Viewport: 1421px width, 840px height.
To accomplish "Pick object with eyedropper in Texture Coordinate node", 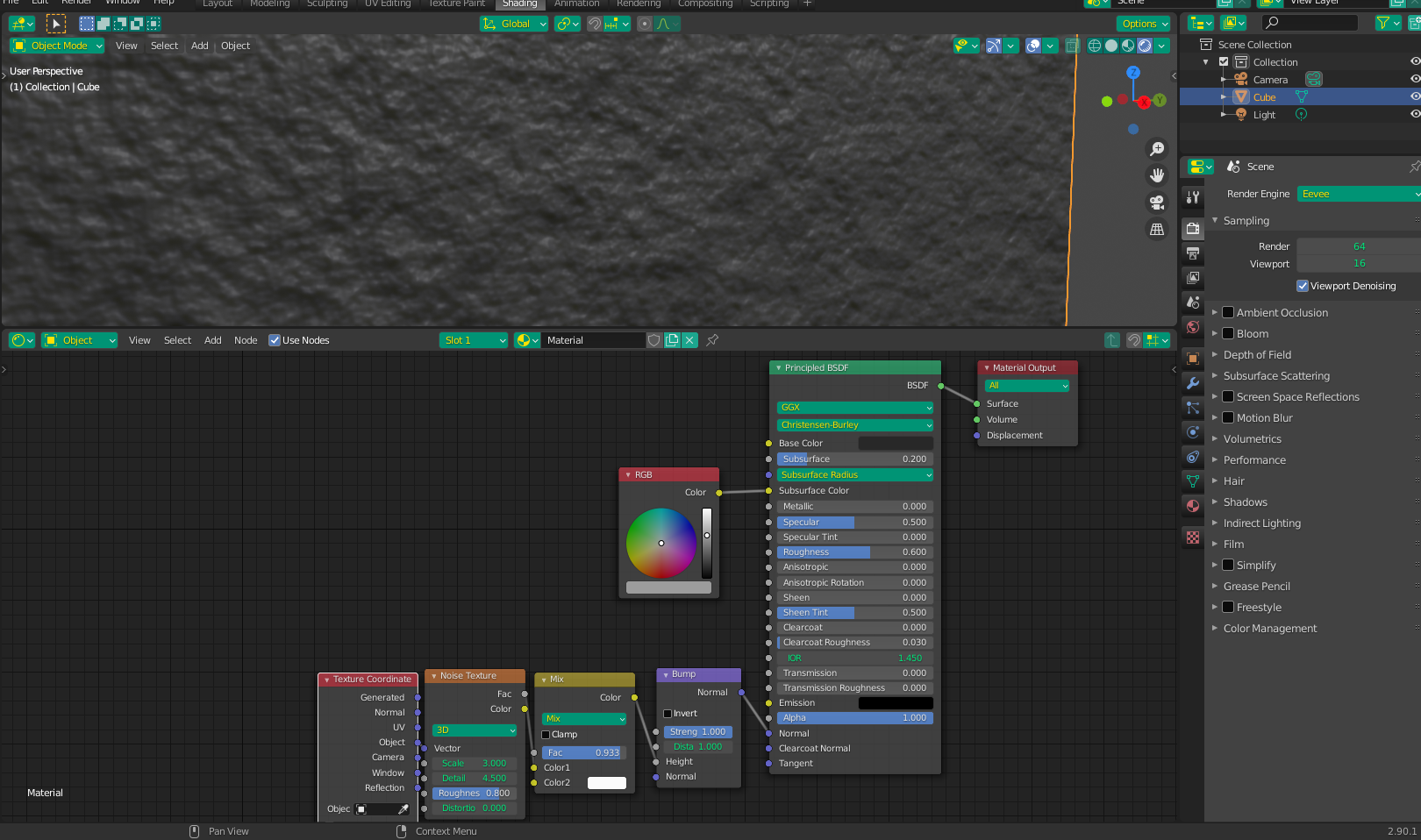I will [x=403, y=809].
